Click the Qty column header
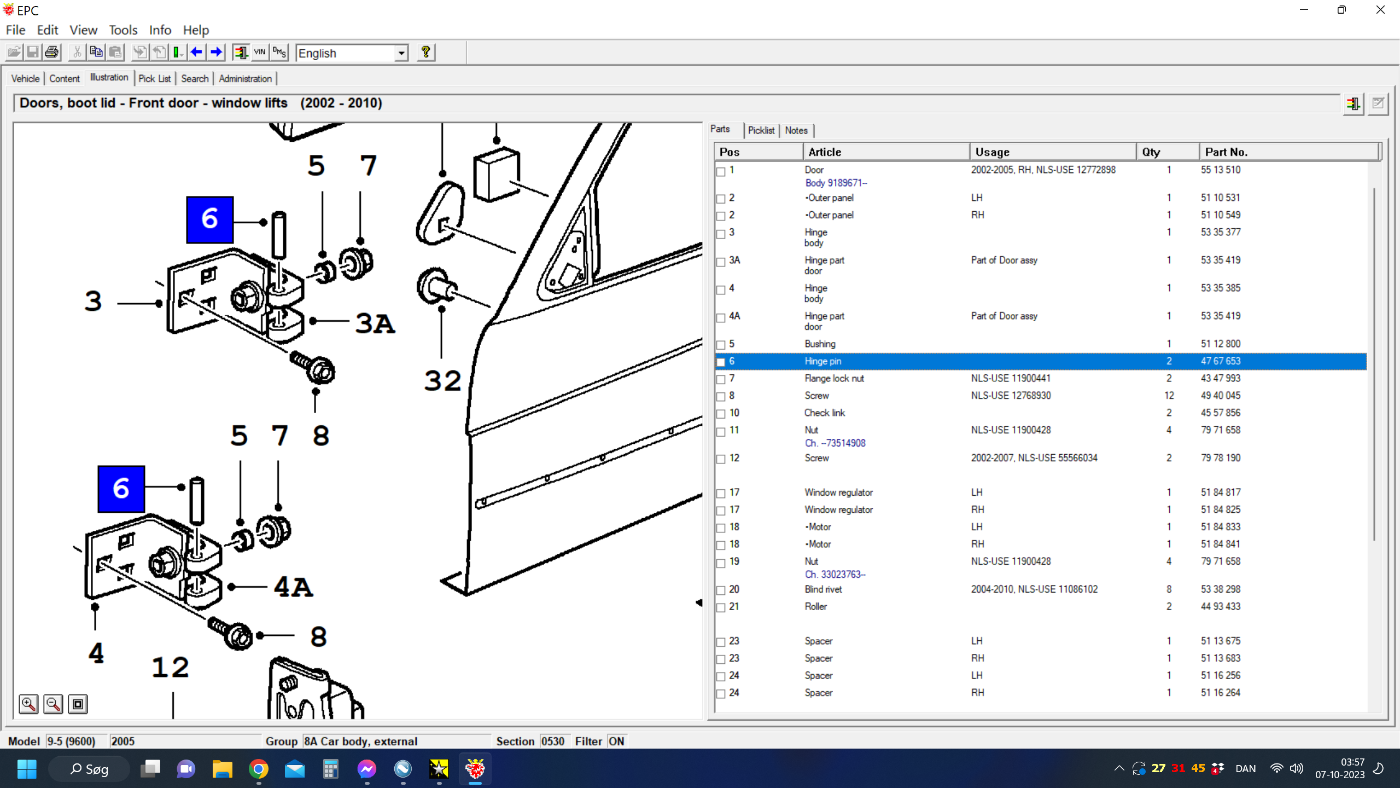The image size is (1400, 788). point(1169,152)
